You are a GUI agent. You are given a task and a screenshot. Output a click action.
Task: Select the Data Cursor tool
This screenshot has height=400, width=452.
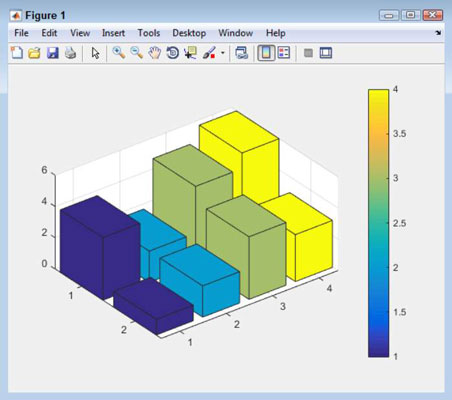coord(191,53)
